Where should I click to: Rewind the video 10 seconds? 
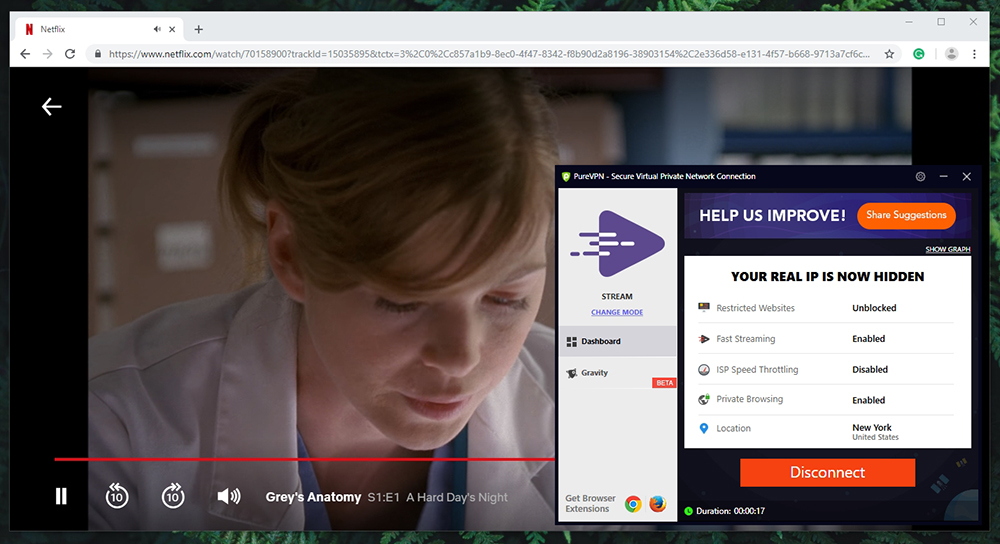point(117,496)
